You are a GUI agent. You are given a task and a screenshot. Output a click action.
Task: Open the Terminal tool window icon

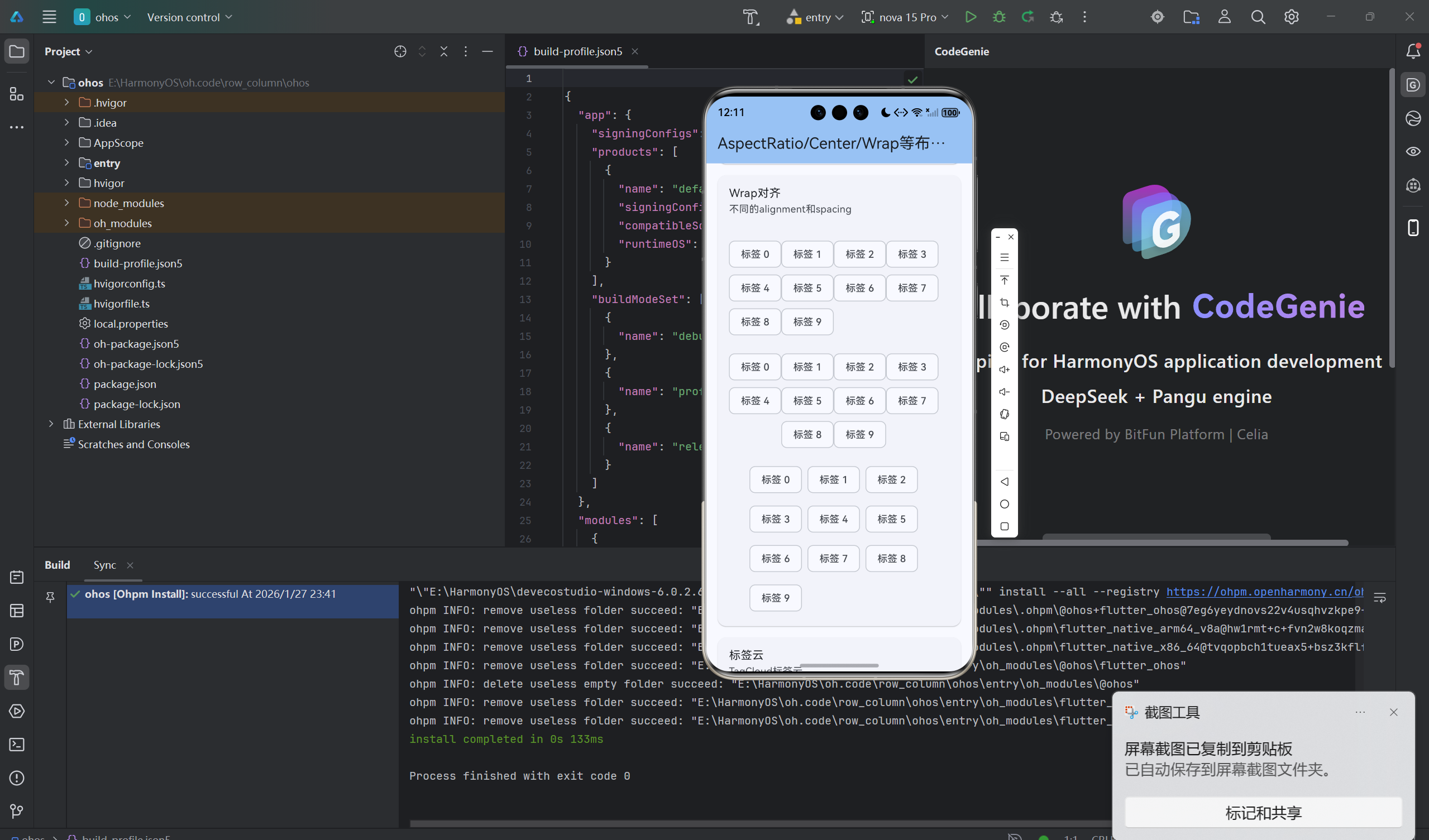click(x=16, y=744)
